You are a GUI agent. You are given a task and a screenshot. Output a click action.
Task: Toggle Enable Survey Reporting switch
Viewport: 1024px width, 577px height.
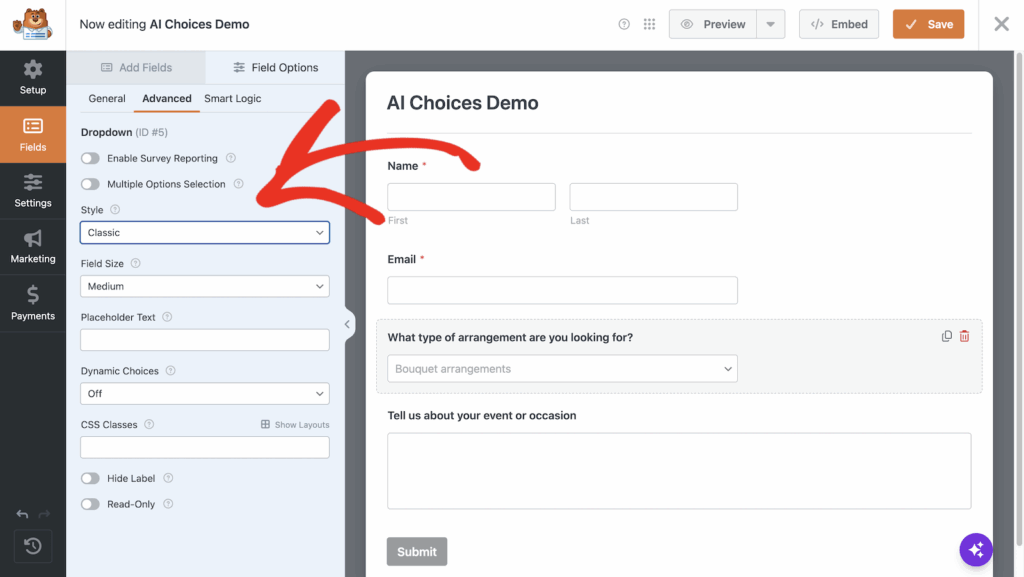tap(90, 158)
